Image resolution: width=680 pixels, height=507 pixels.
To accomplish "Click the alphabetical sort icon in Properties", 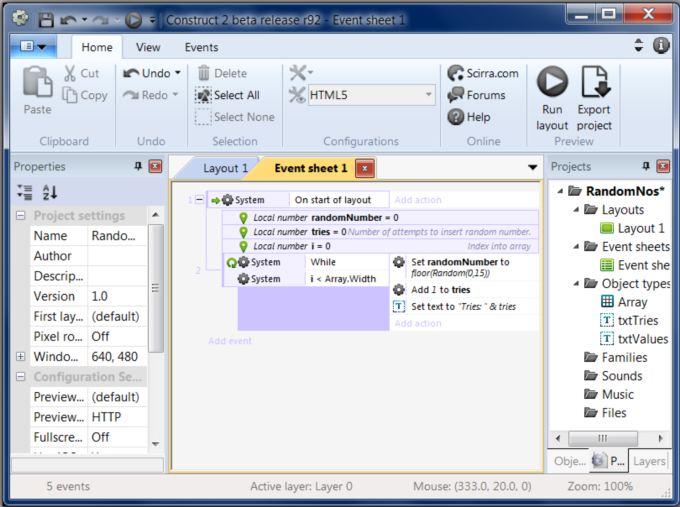I will (x=50, y=192).
